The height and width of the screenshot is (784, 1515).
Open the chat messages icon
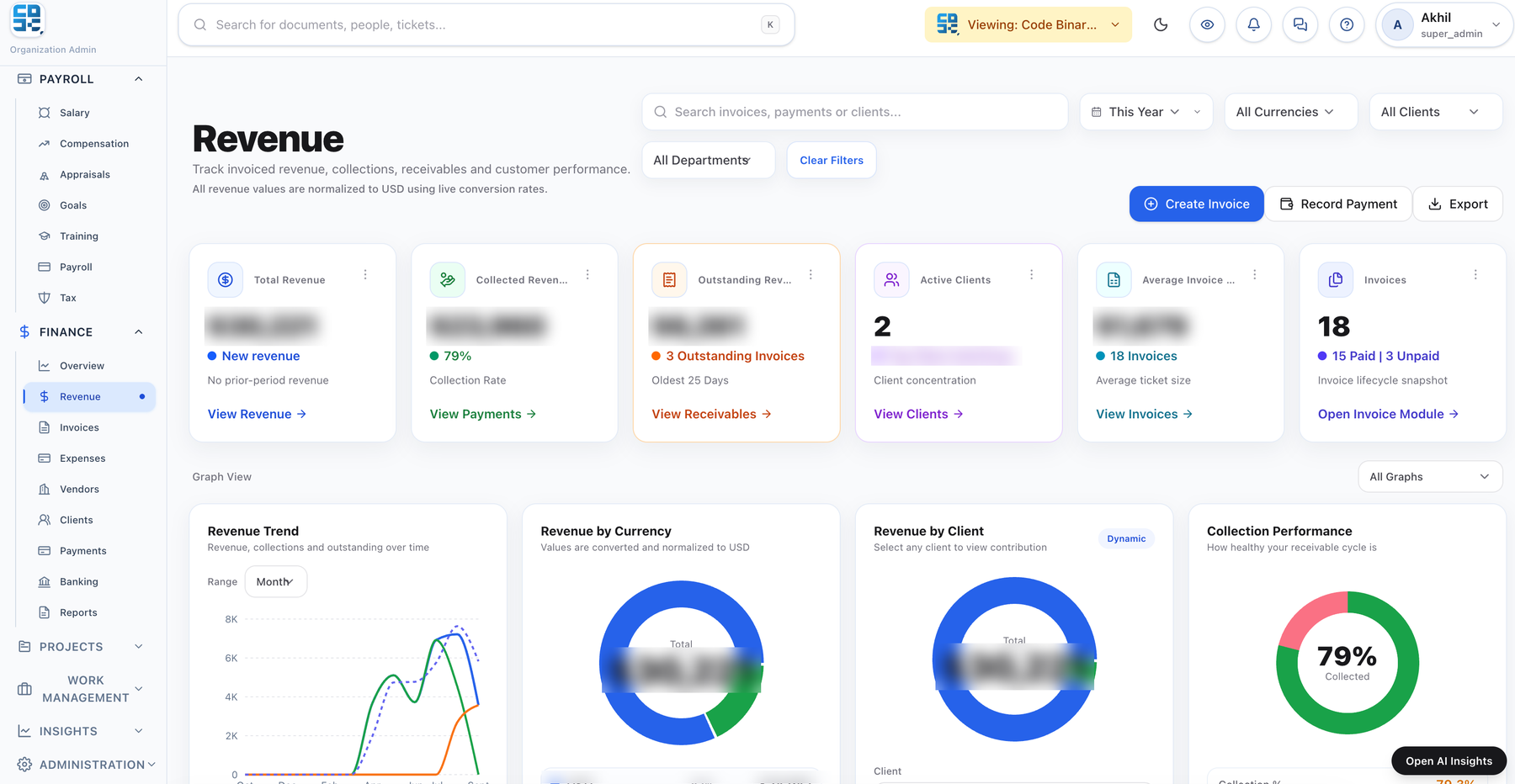1300,25
